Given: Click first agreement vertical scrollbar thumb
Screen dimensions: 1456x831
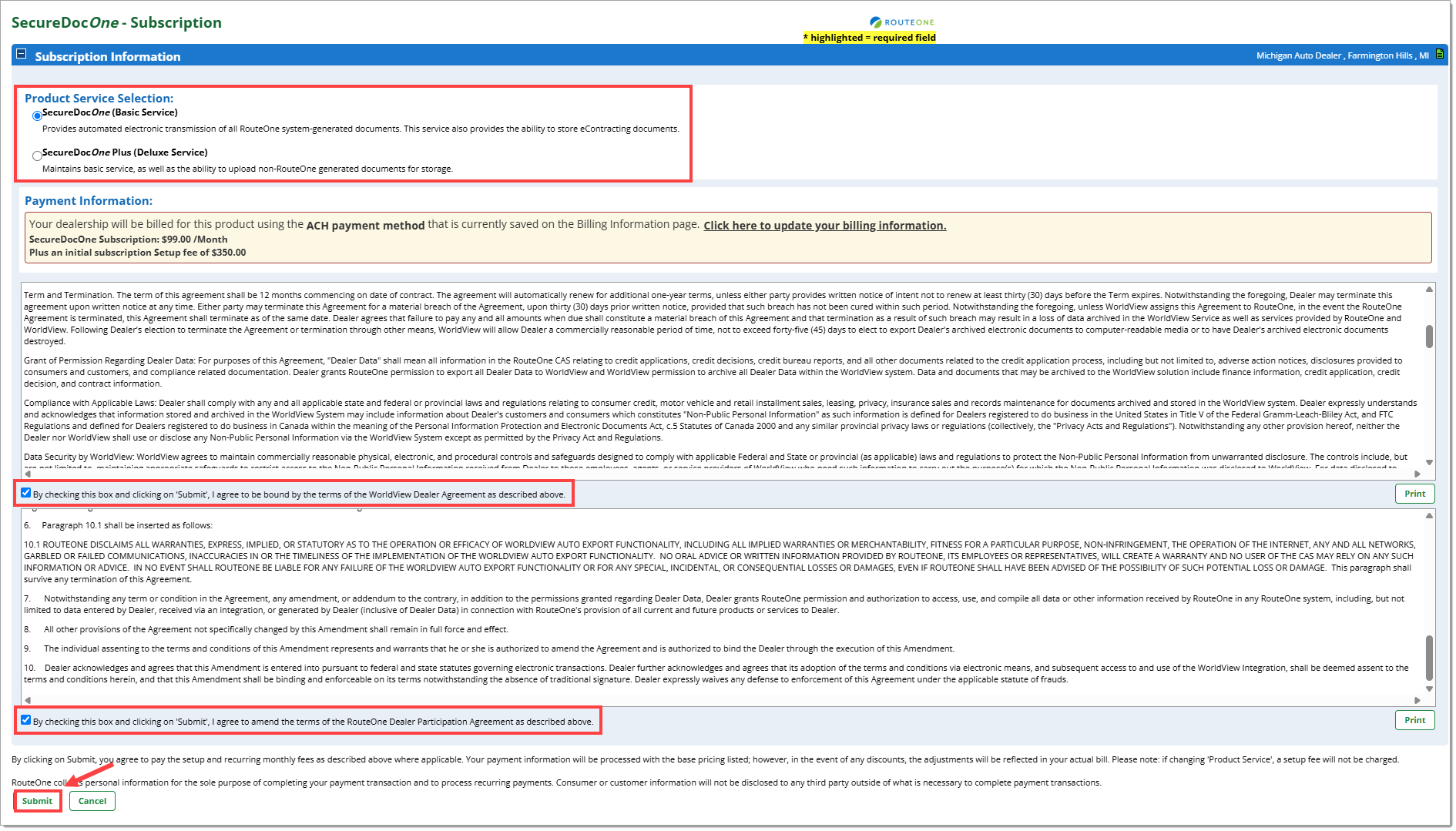Looking at the screenshot, I should (x=1429, y=337).
